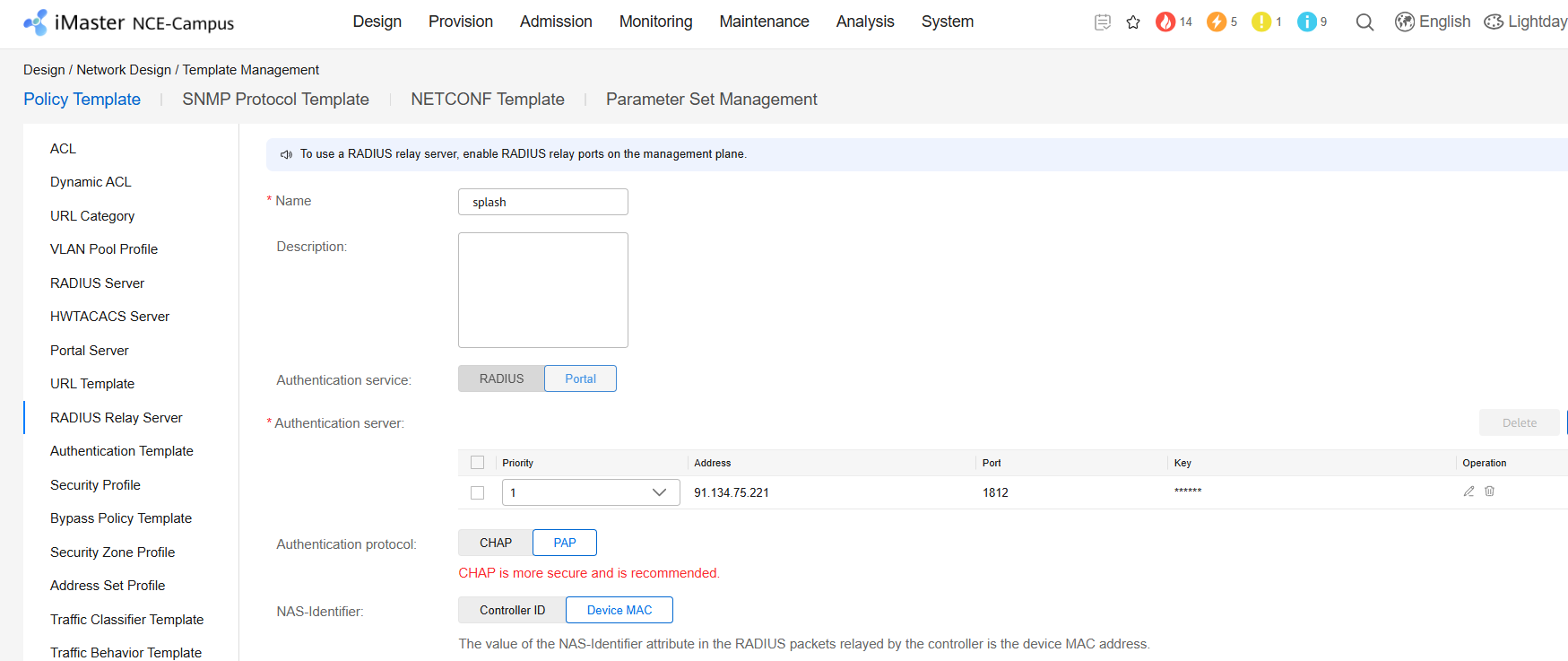Open the task list icon in header
1568x661 pixels.
point(1103,22)
